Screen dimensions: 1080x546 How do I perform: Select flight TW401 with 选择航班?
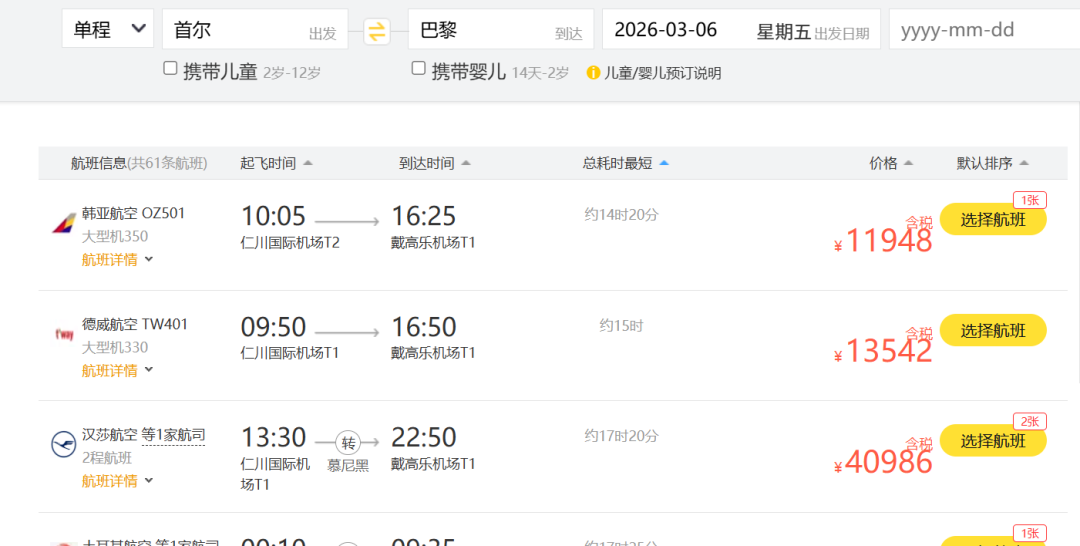pyautogui.click(x=993, y=330)
